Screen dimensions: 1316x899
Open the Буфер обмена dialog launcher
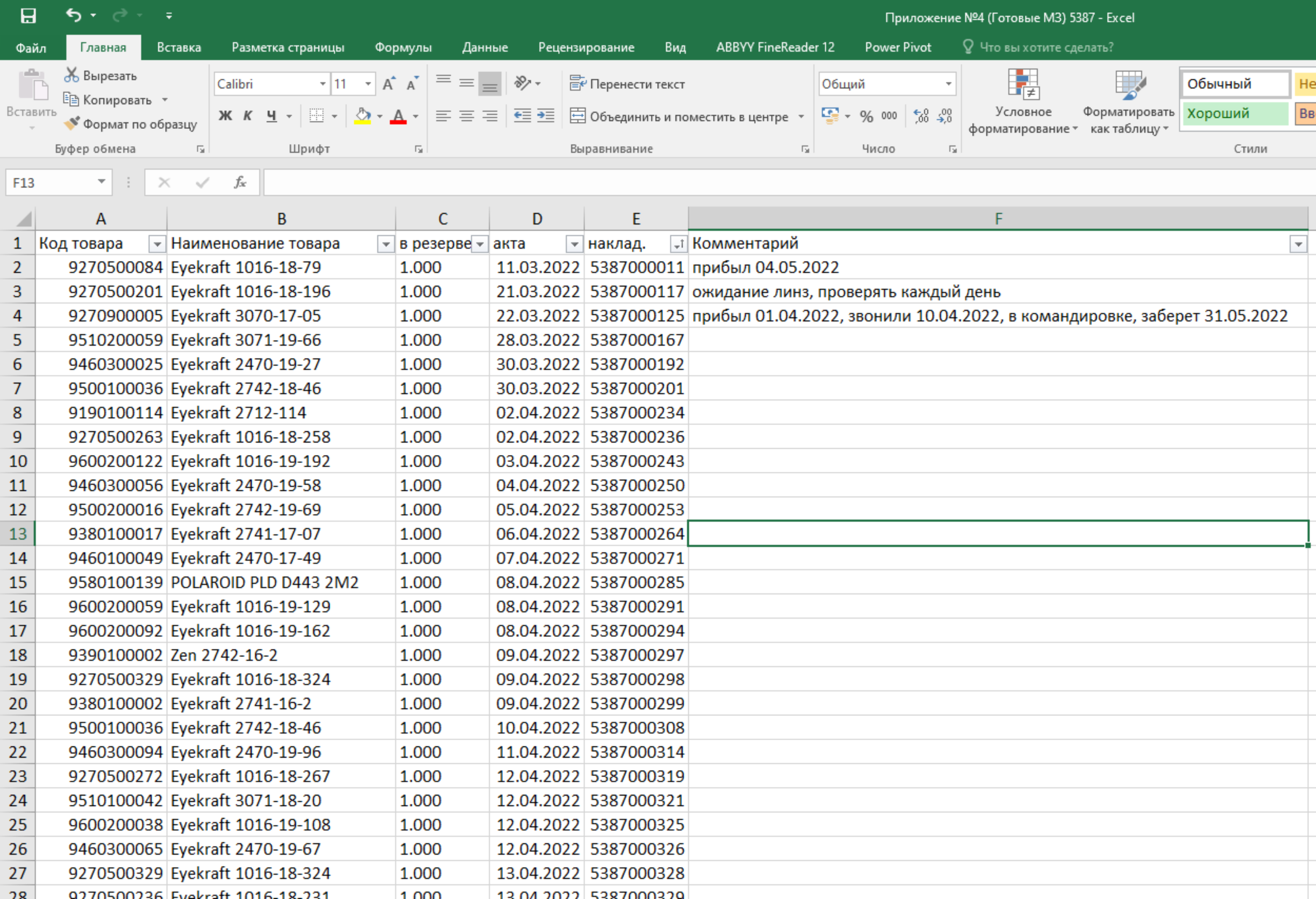(201, 149)
